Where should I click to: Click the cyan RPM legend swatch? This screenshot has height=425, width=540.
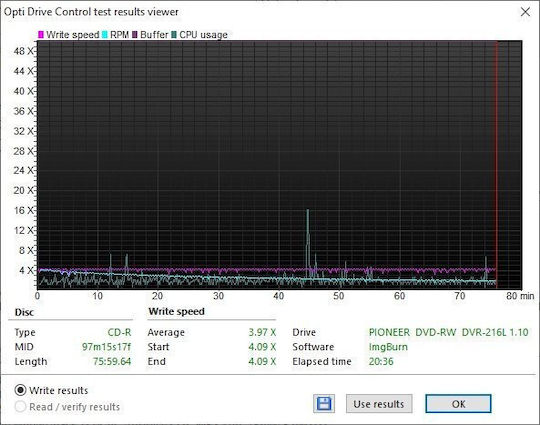coord(105,35)
